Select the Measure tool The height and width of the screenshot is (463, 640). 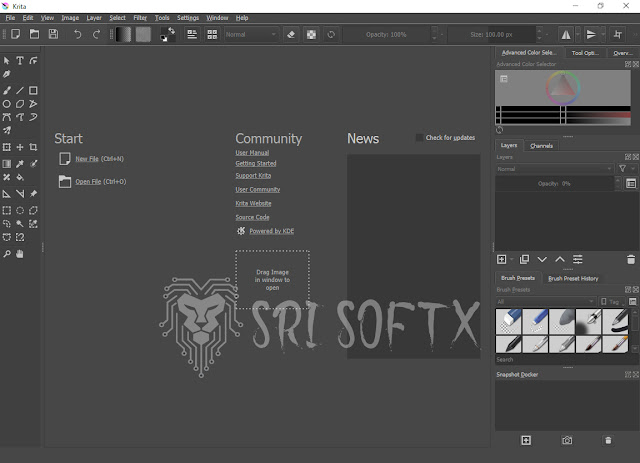pyautogui.click(x=7, y=194)
